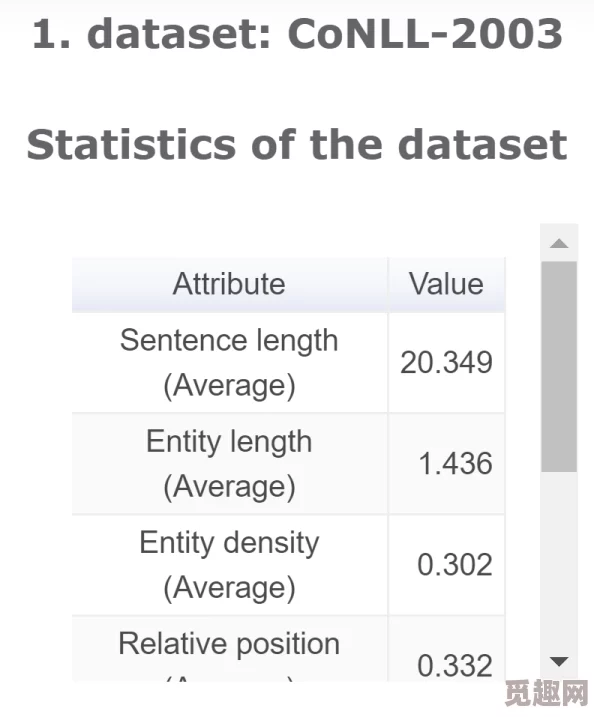Click the scrollbar up arrow

559,243
